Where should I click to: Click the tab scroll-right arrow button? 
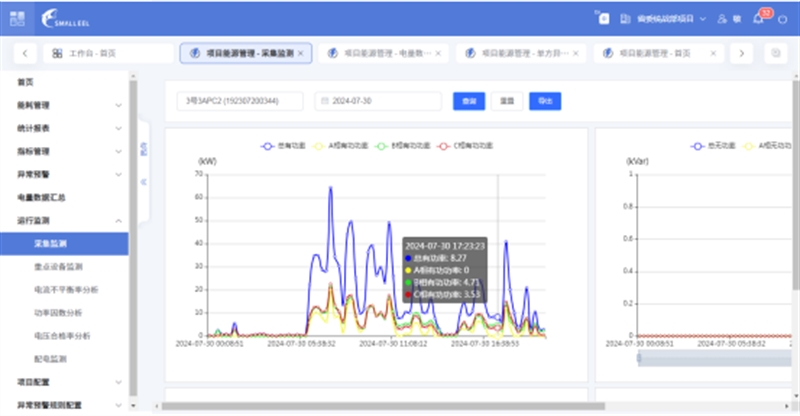click(740, 53)
